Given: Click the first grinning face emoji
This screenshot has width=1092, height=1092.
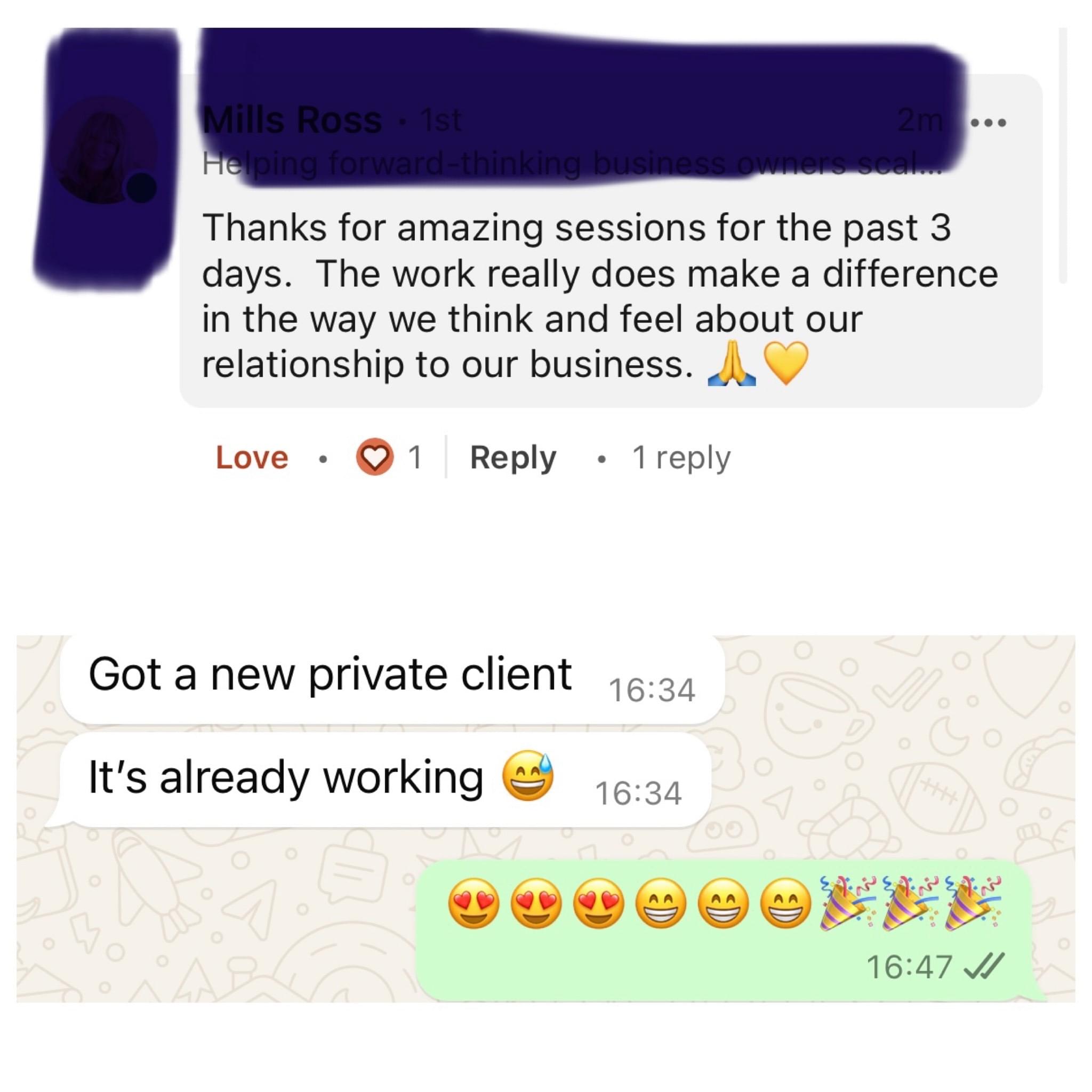Looking at the screenshot, I should pos(661,904).
